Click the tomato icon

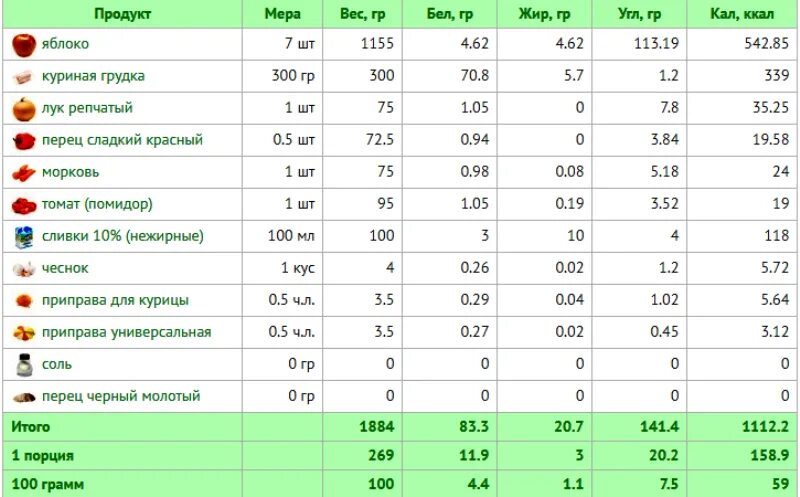pyautogui.click(x=24, y=206)
